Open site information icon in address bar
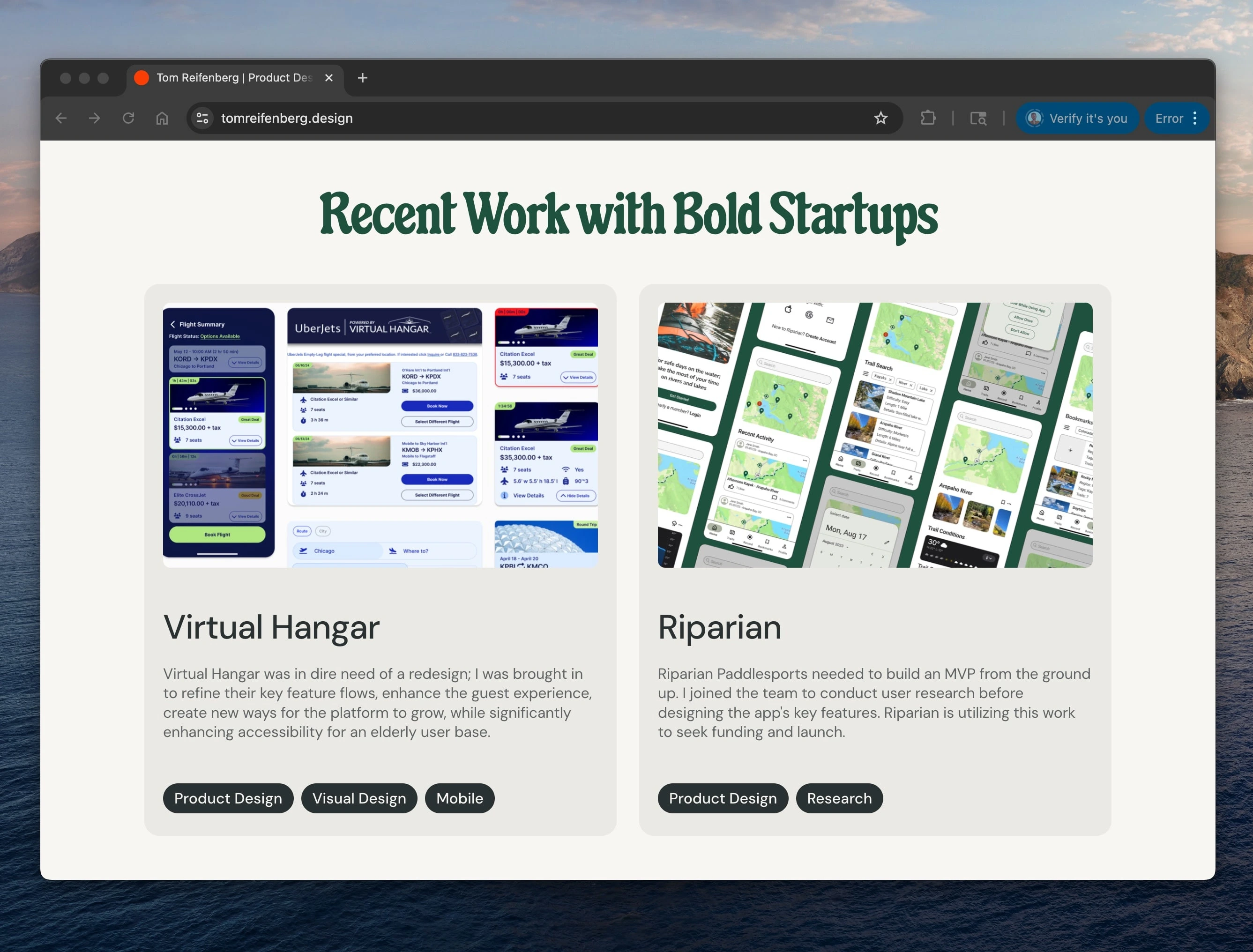 click(x=202, y=118)
